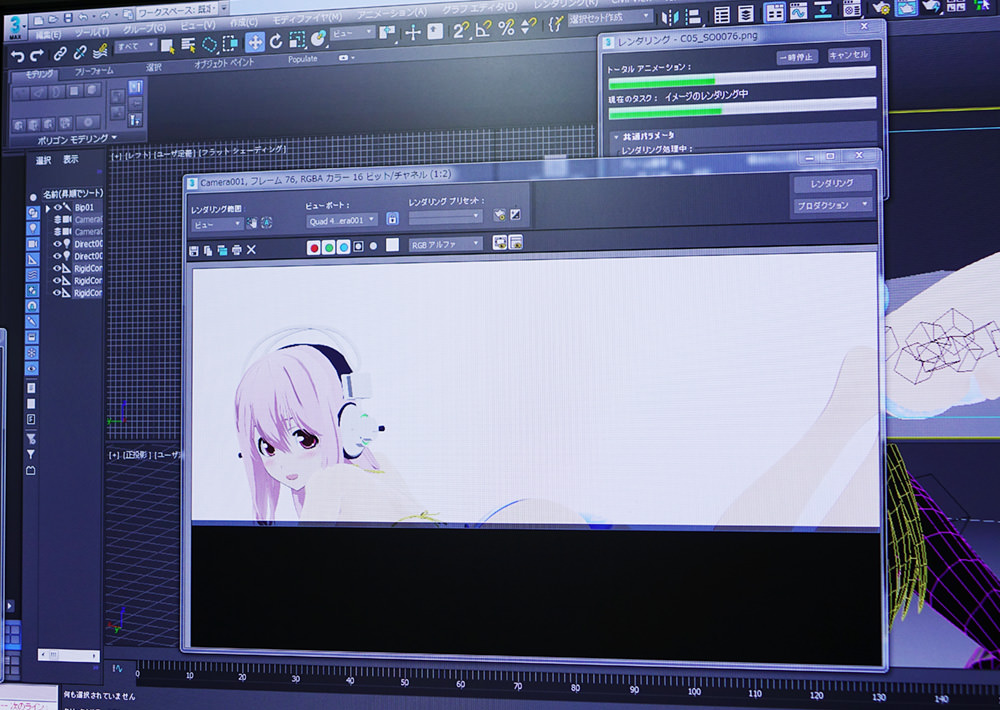Copy rendered image to clipboard
Image resolution: width=1000 pixels, height=710 pixels.
[208, 251]
